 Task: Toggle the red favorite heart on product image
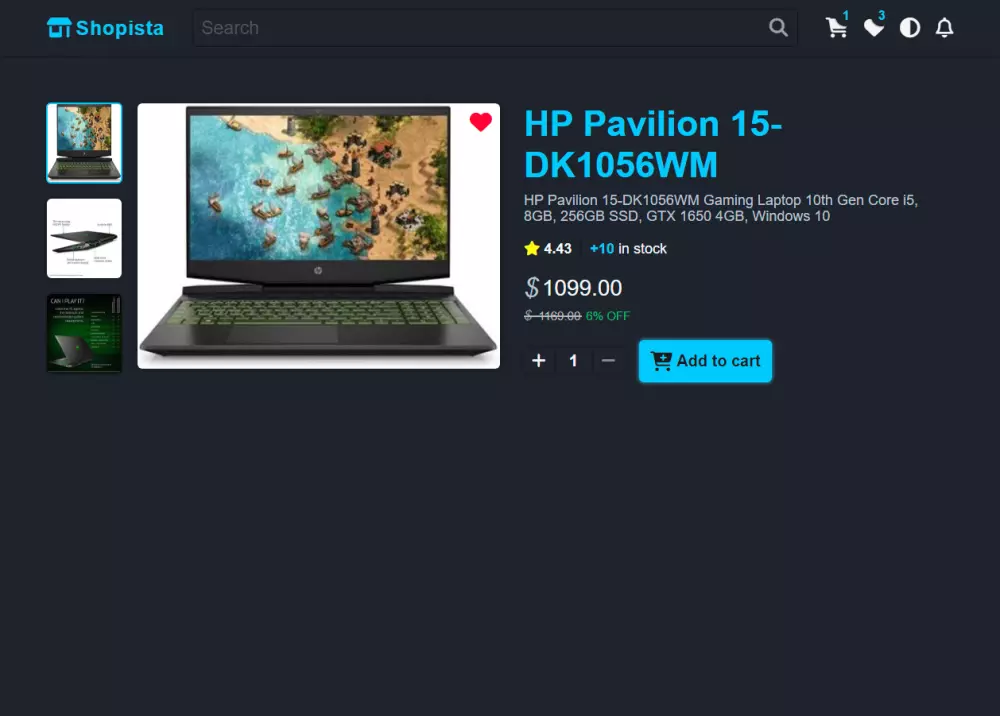(x=480, y=121)
